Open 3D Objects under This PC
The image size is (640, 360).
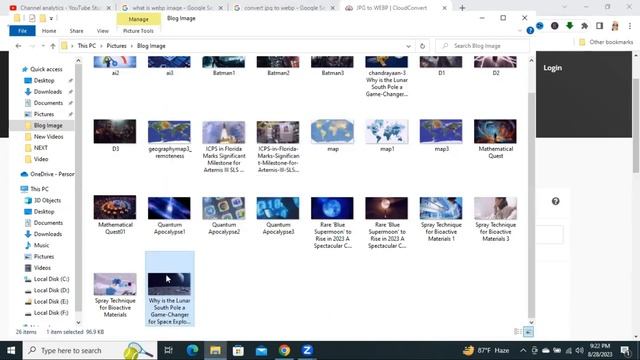[47, 200]
